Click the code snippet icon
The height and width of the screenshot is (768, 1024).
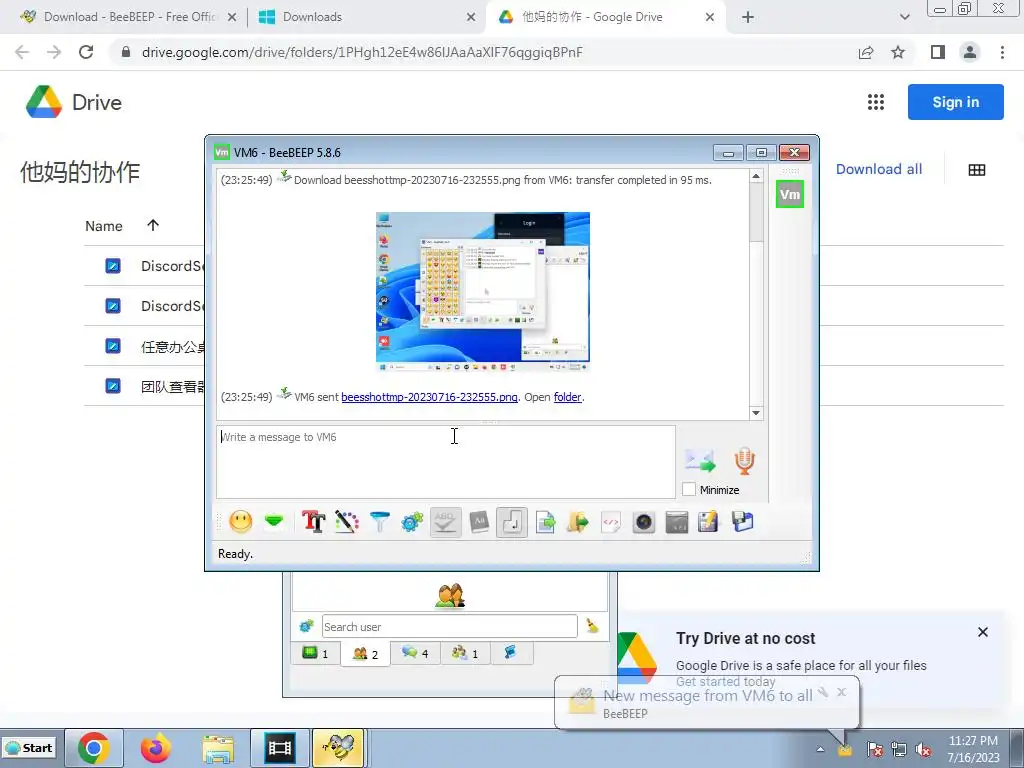pyautogui.click(x=611, y=522)
